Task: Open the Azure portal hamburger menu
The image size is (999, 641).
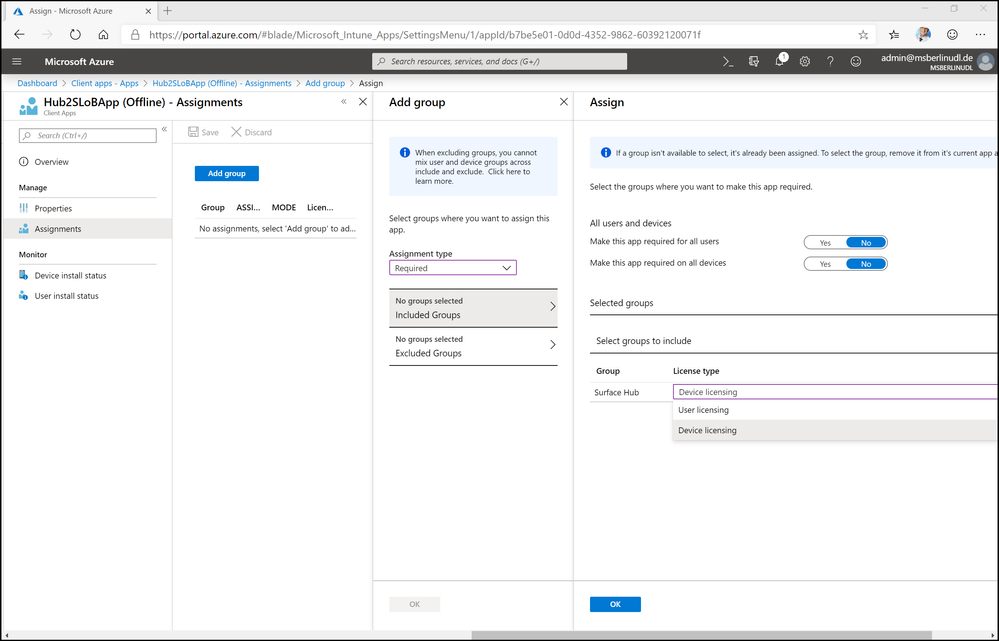Action: point(17,61)
